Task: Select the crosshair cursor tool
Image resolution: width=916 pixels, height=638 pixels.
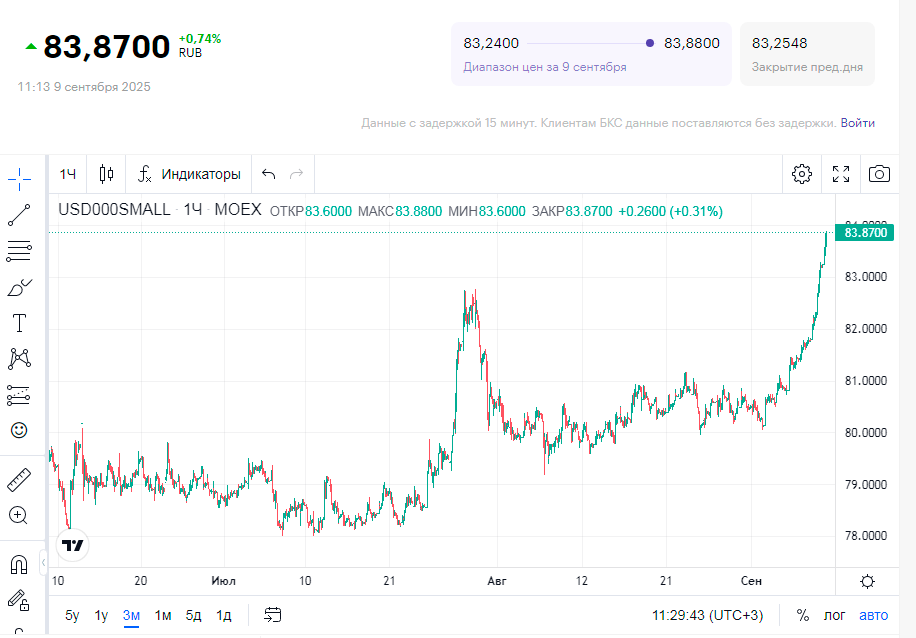Action: [x=19, y=180]
